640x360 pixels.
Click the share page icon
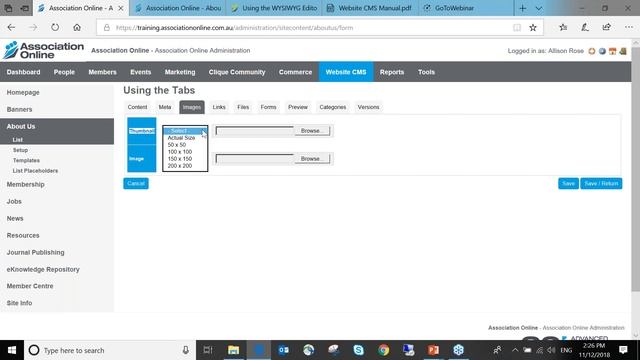(607, 27)
